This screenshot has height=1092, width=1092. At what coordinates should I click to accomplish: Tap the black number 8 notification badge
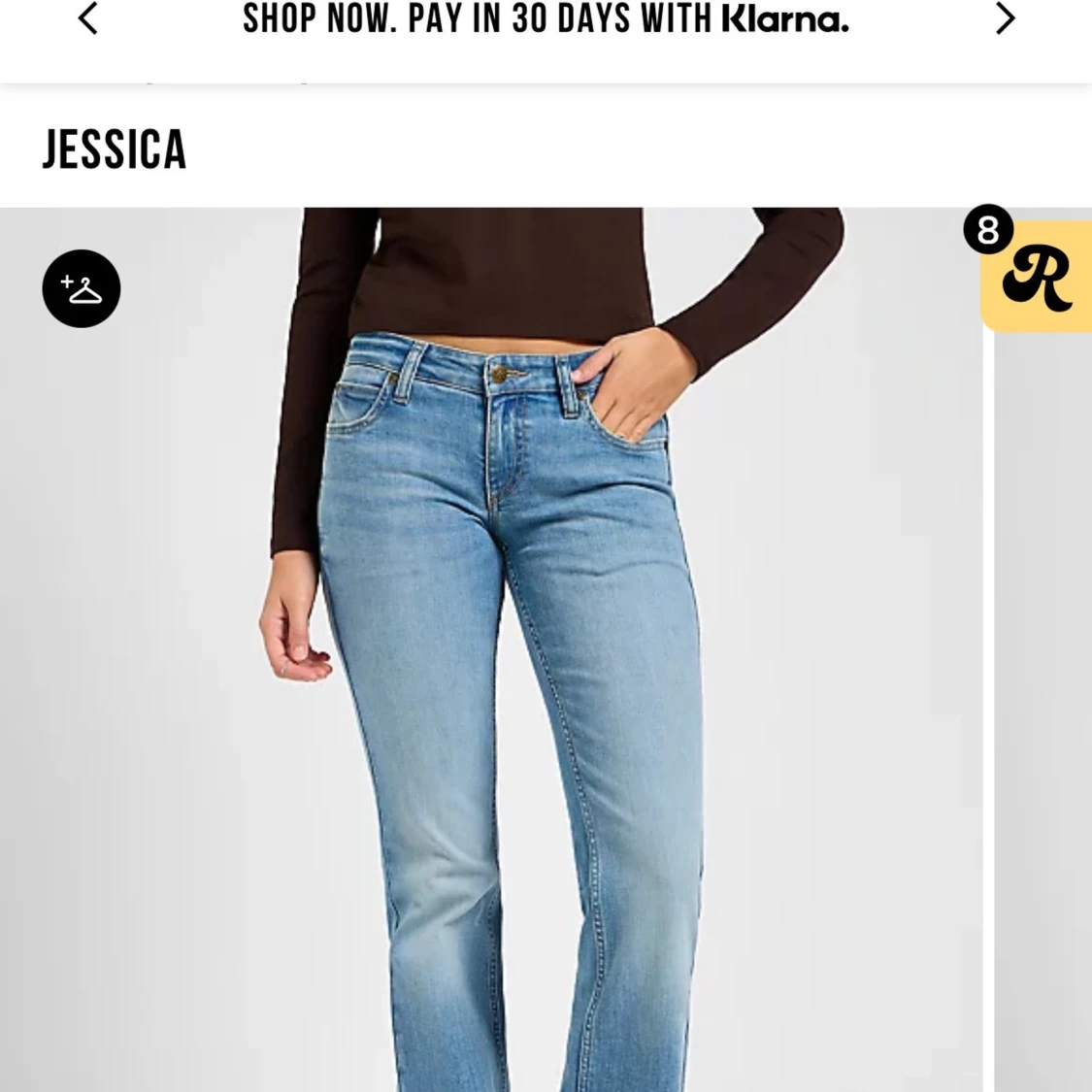(x=988, y=229)
